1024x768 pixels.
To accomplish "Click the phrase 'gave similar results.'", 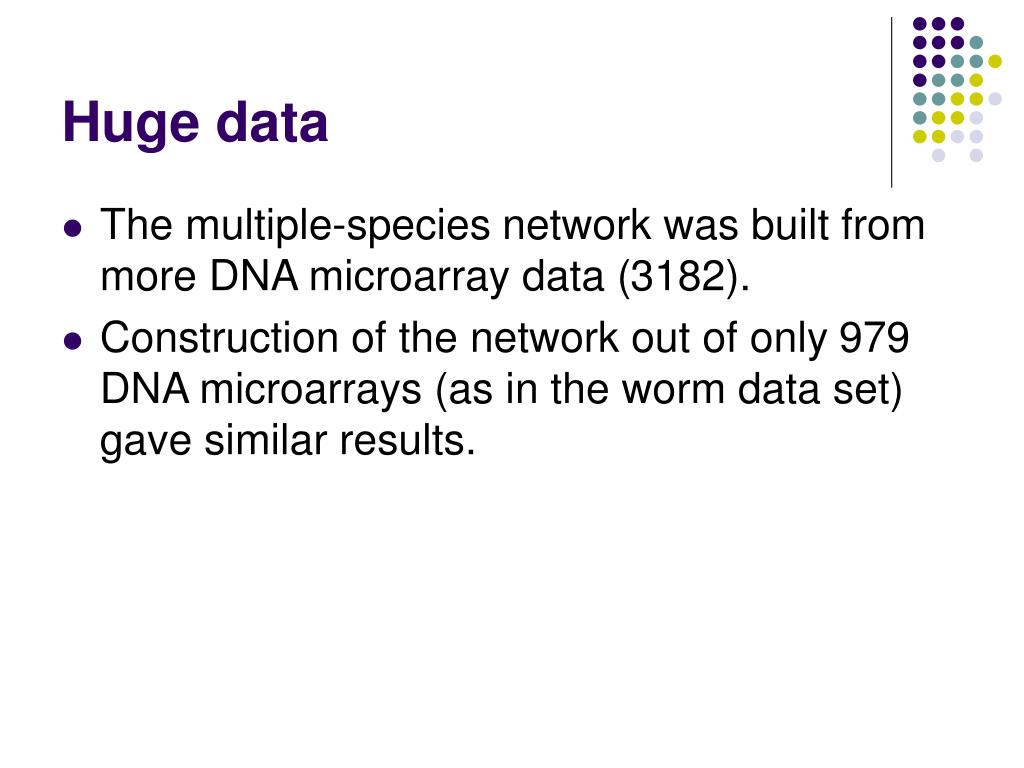I will click(287, 441).
